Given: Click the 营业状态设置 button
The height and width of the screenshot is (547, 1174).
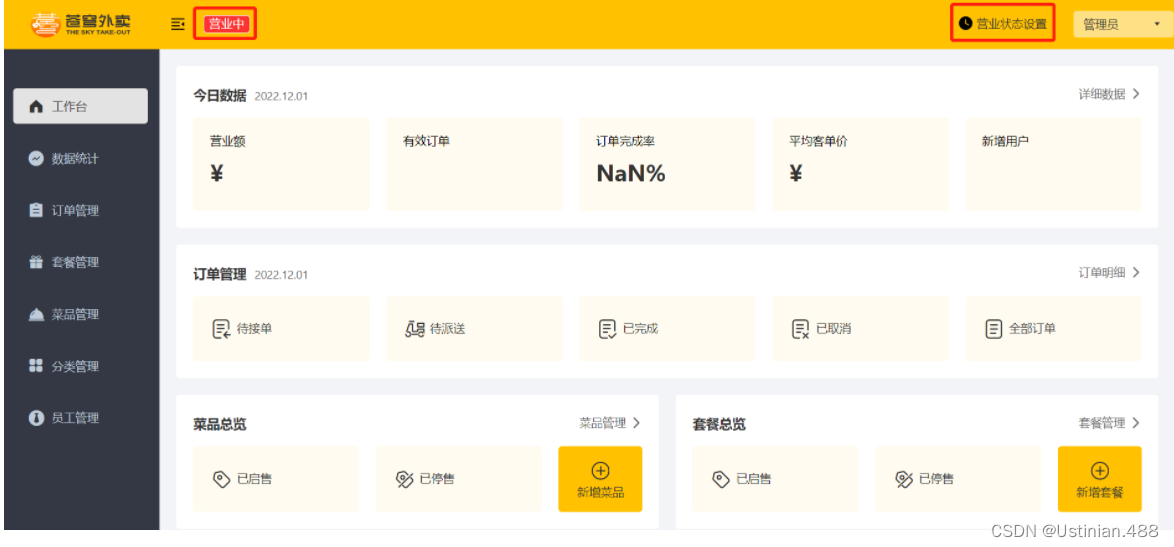Looking at the screenshot, I should click(1003, 24).
